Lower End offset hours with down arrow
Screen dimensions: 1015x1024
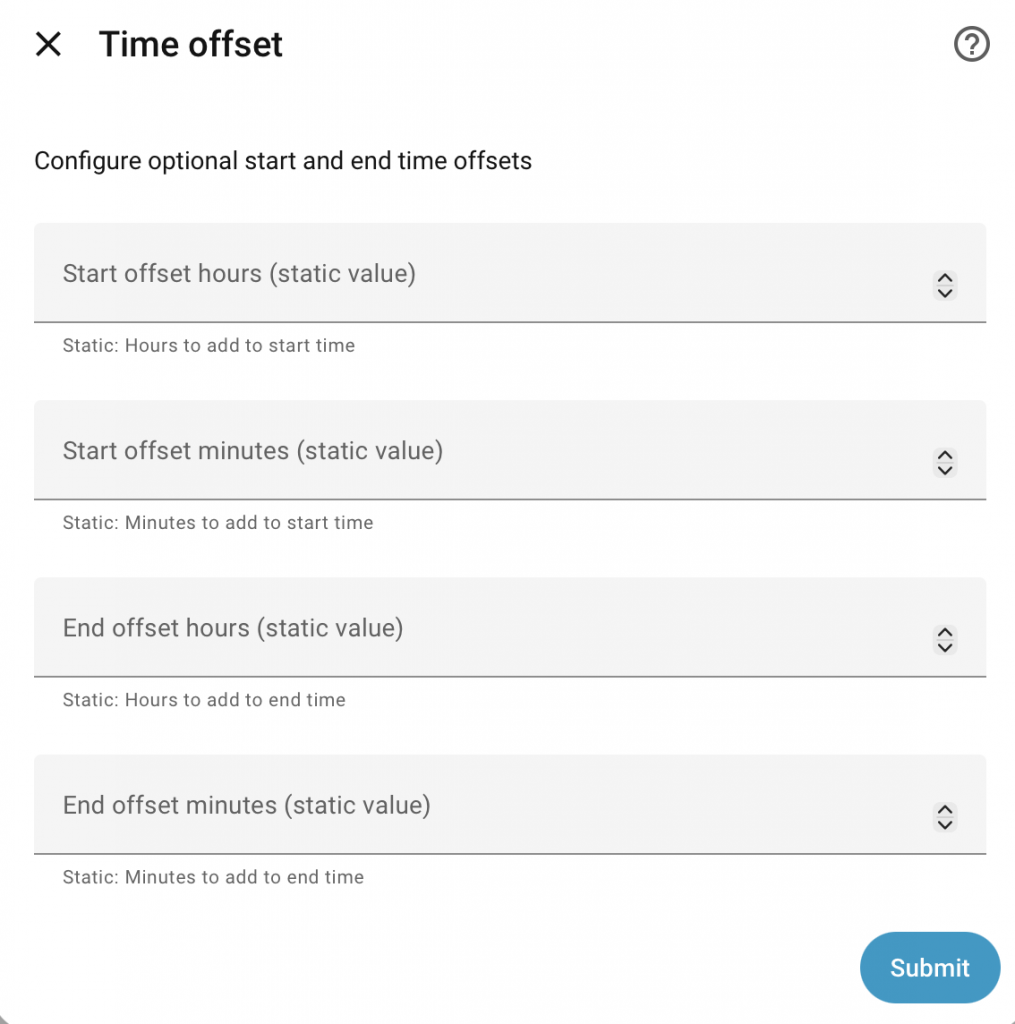coord(945,647)
